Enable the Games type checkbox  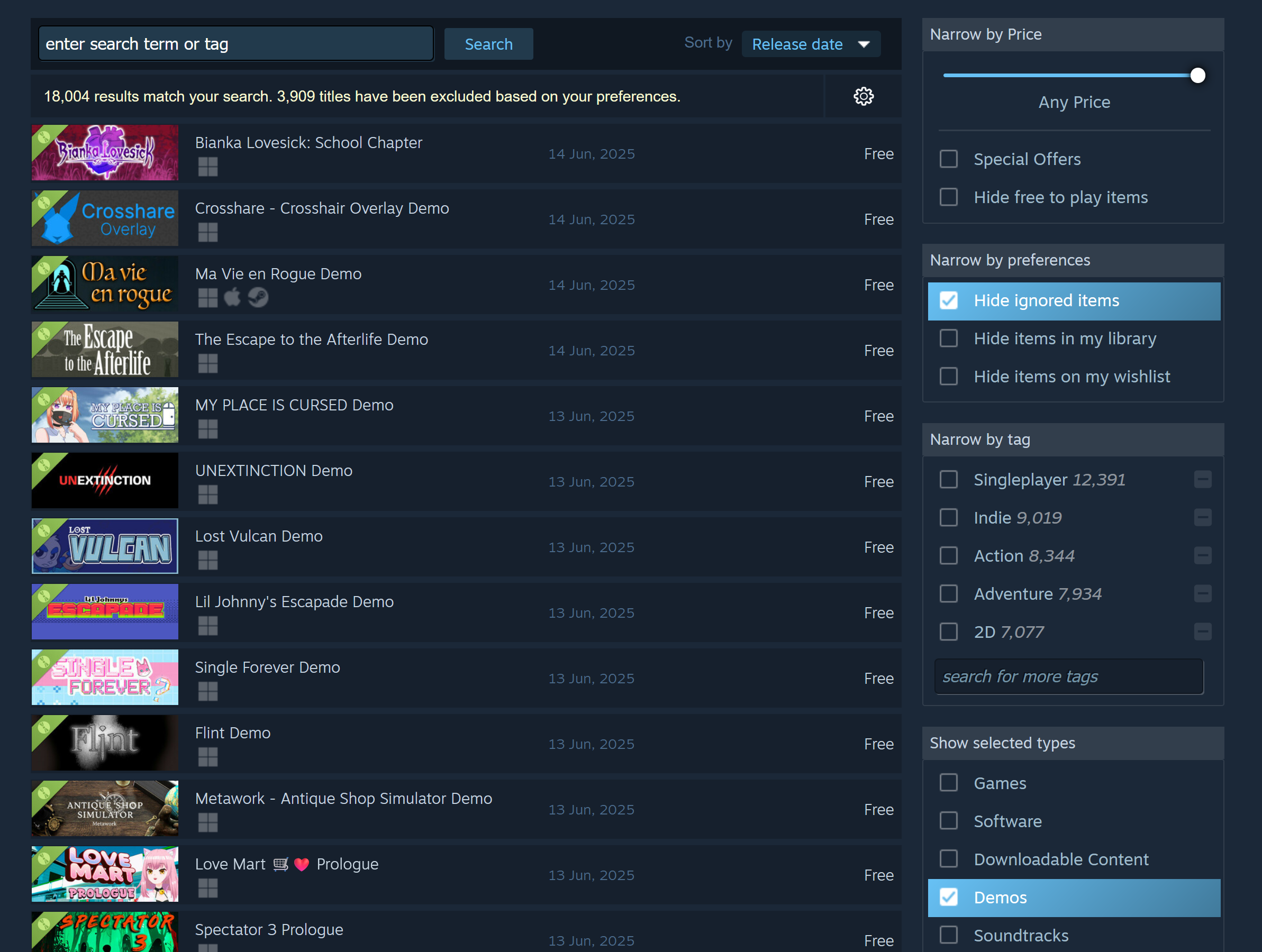tap(948, 783)
